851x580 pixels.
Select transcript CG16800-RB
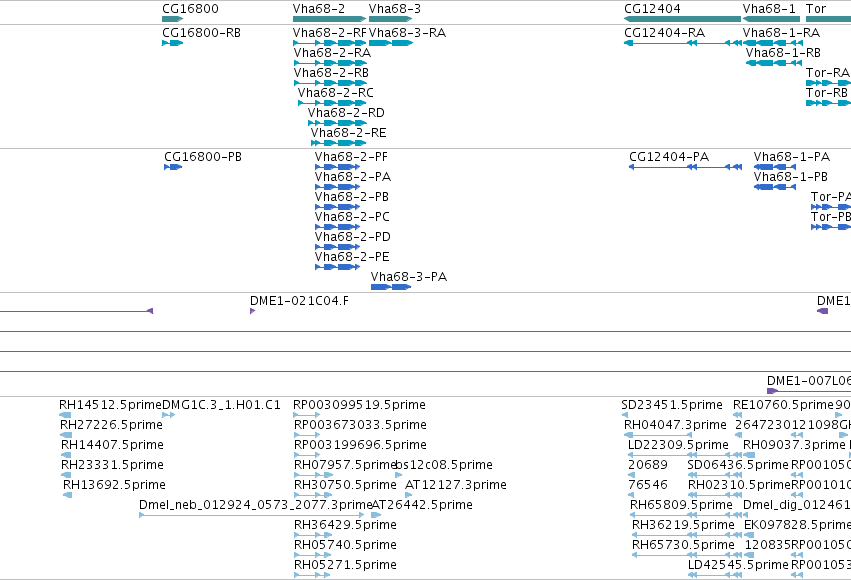201,33
